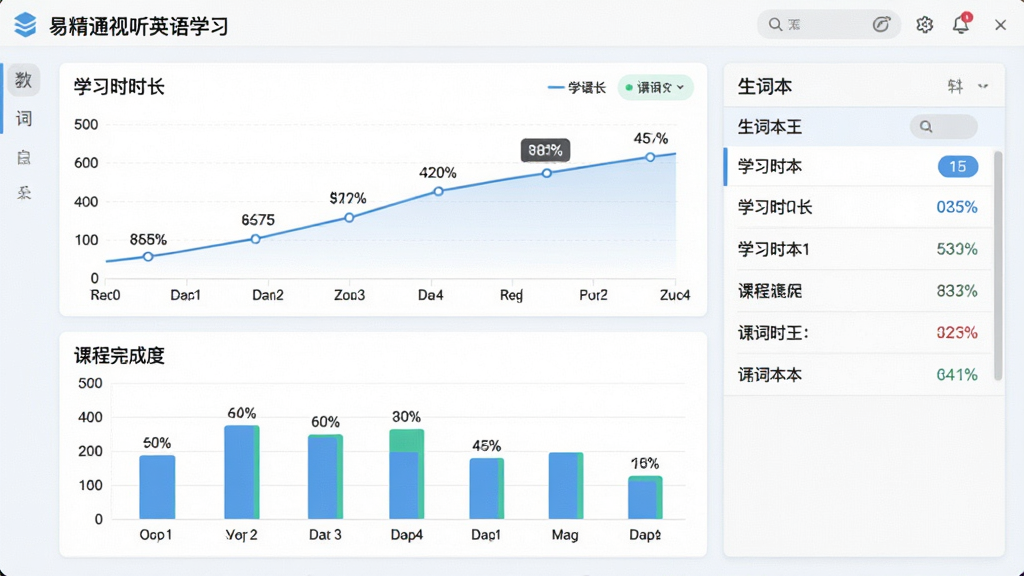
Task: Focus the search field in the 生词本王 row
Action: (944, 127)
